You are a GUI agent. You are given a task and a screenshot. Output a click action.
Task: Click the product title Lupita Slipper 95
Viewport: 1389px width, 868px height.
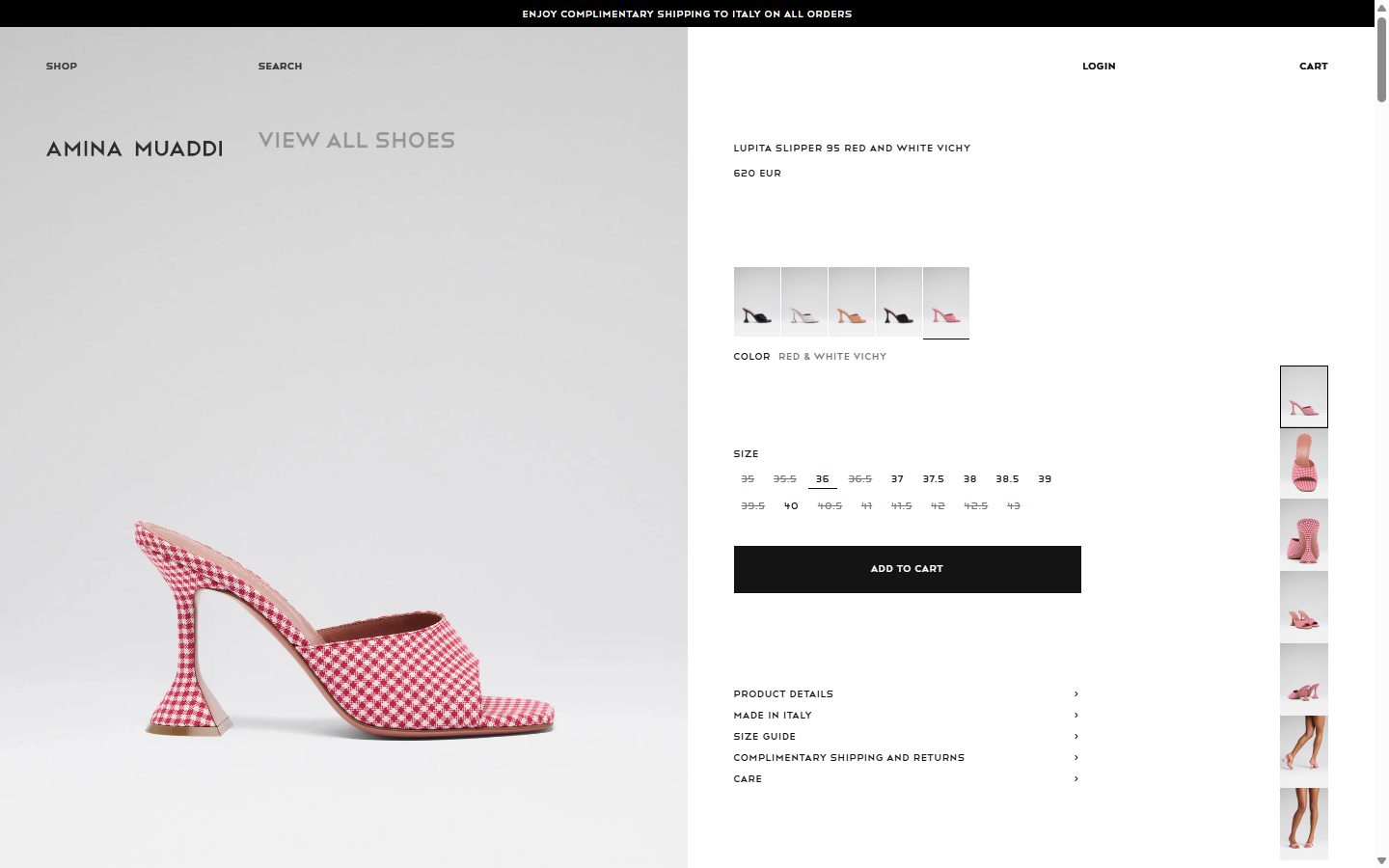click(852, 149)
